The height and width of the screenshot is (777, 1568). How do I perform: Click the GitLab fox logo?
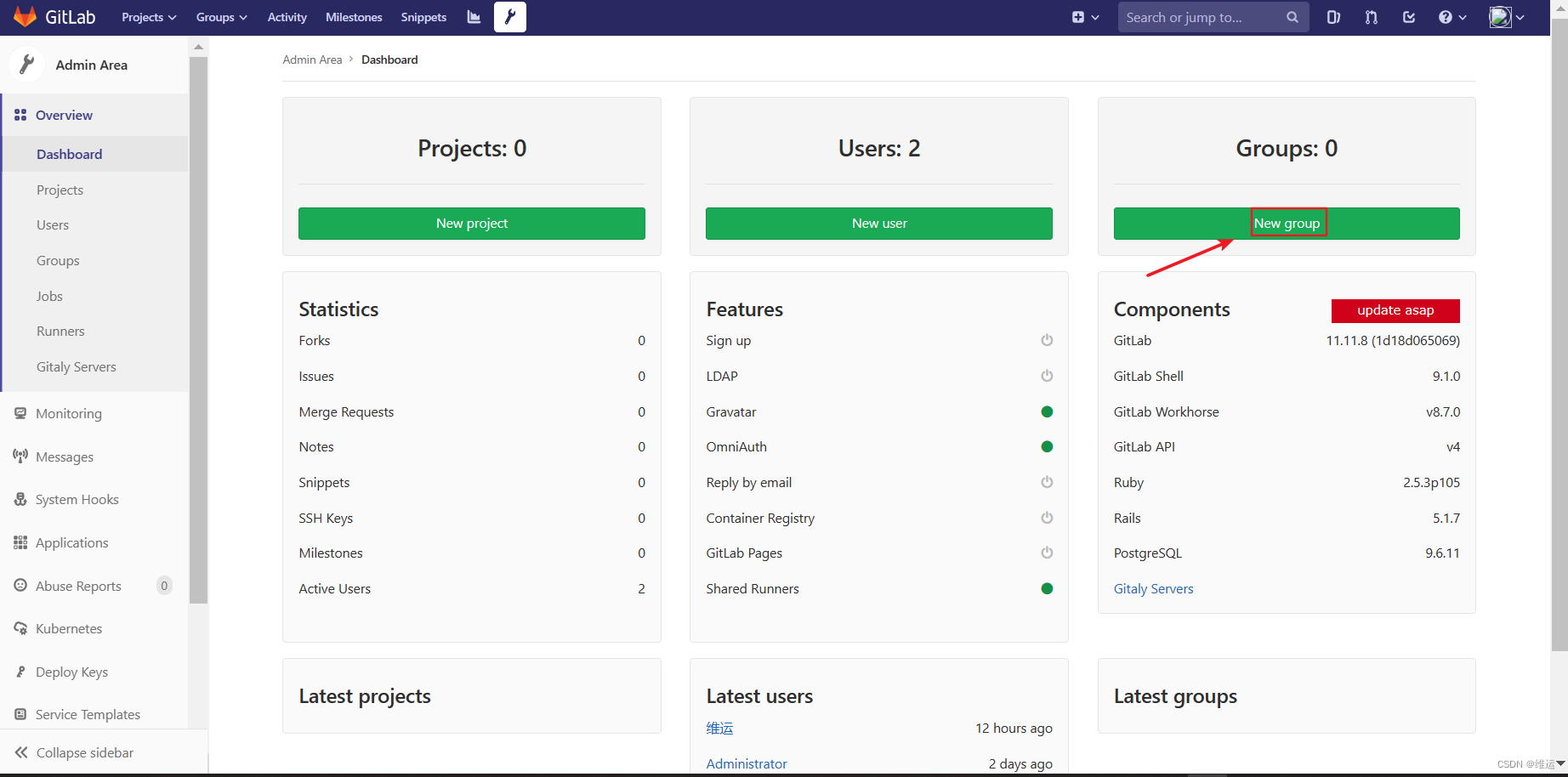click(26, 16)
